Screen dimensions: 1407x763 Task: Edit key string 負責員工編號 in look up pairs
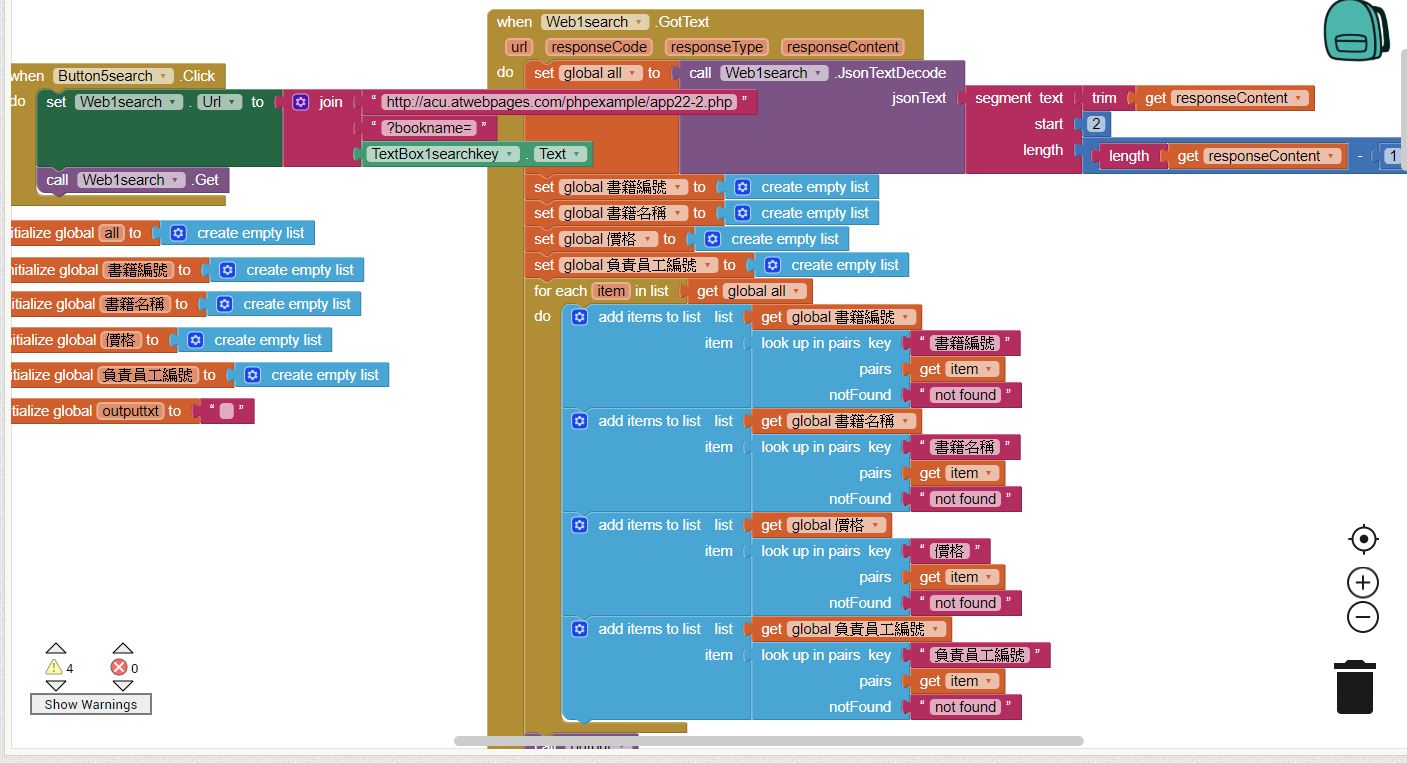(980, 655)
